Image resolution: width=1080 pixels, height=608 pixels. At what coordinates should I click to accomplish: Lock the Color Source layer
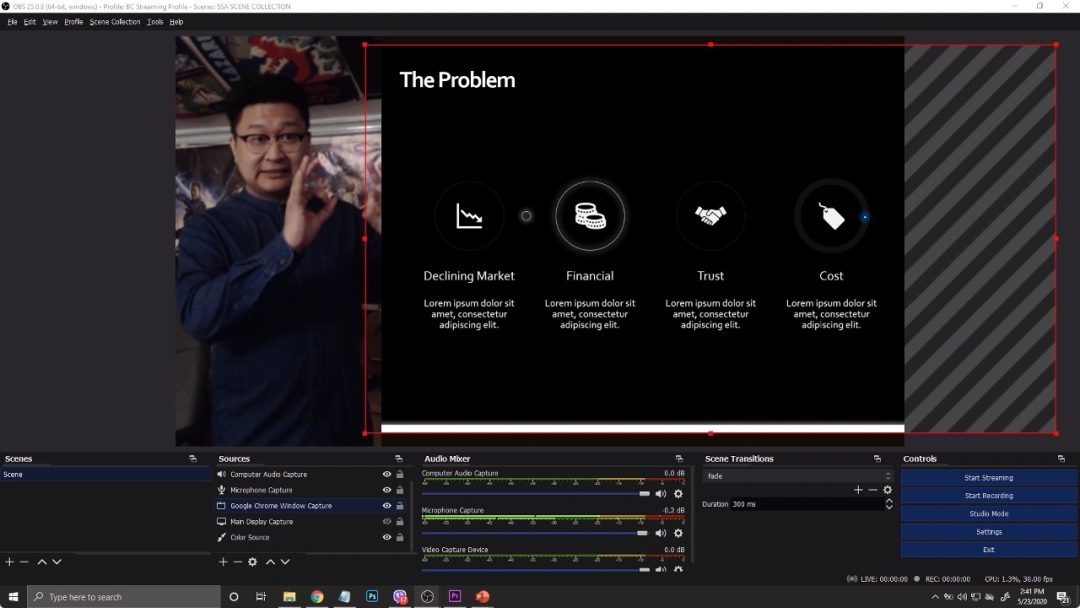pos(400,537)
